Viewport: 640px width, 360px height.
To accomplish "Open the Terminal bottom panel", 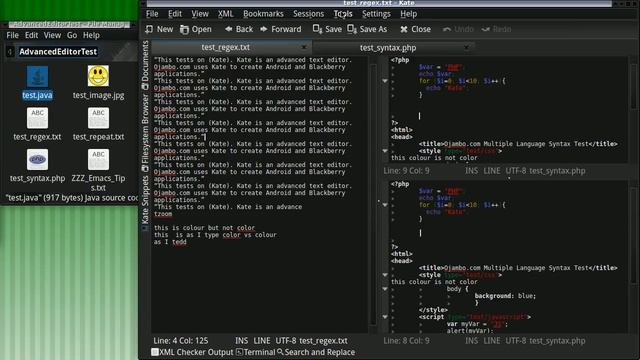I will click(x=256, y=352).
